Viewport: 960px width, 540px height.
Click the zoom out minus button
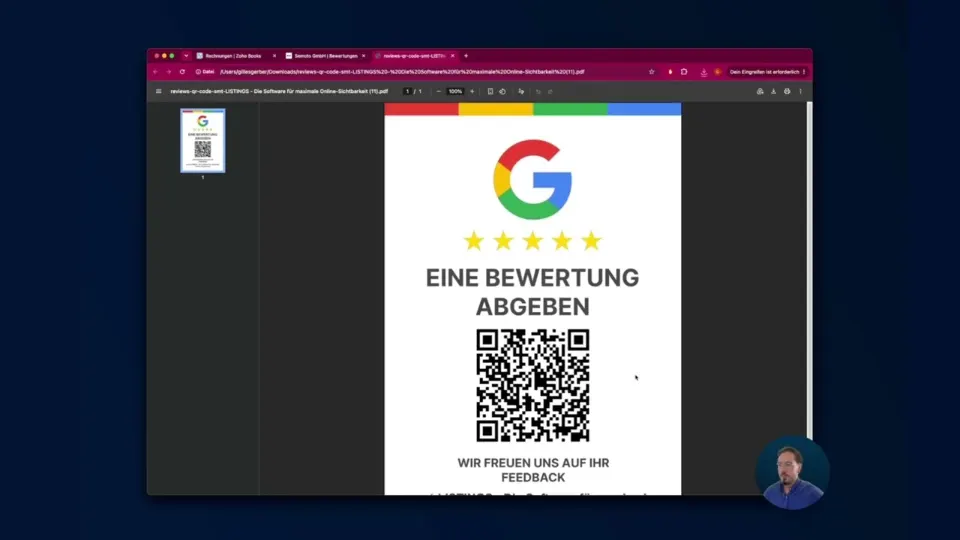pos(438,91)
